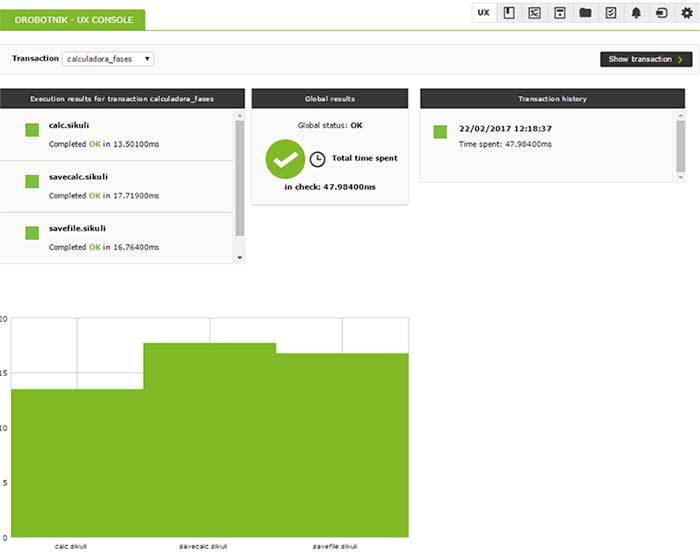Viewport: 700px width, 552px height.
Task: Click the Global results panel header
Action: [330, 99]
